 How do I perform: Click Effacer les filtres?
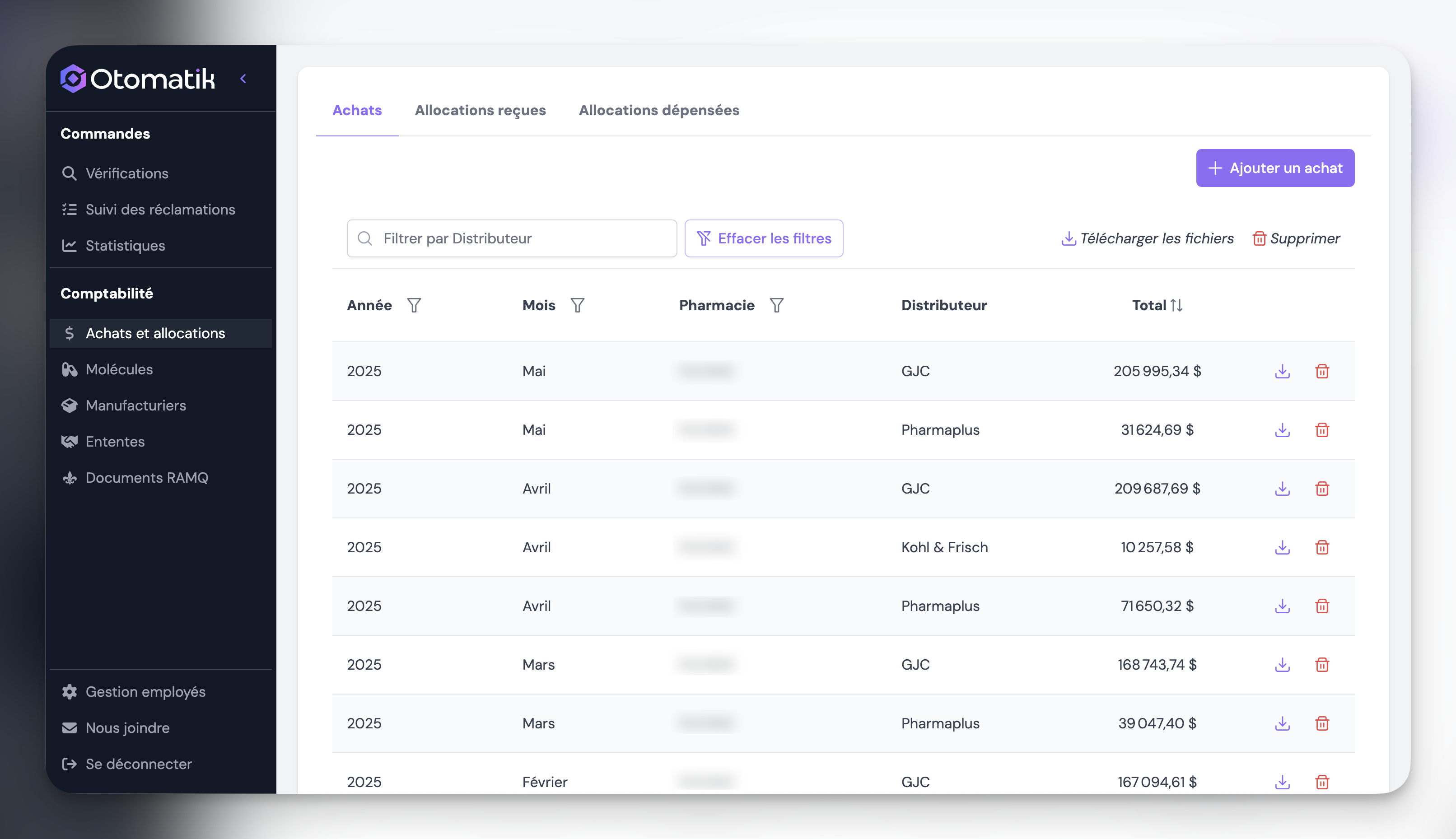click(763, 238)
